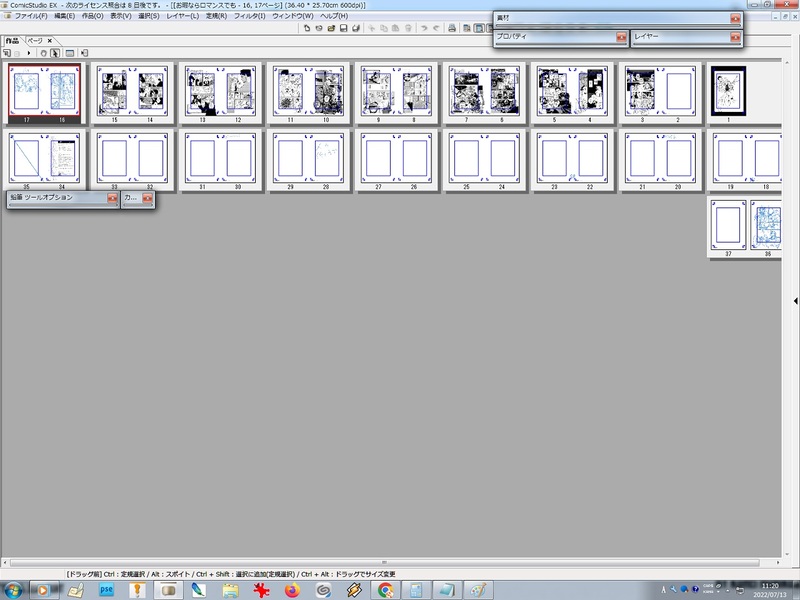This screenshot has width=800, height=600.
Task: Switch to the ページ tab
Action: 35,41
